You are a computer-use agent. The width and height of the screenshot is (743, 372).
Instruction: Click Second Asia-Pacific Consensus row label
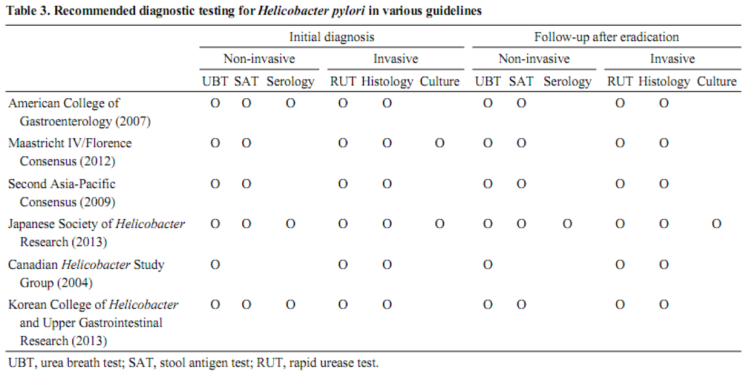point(62,193)
